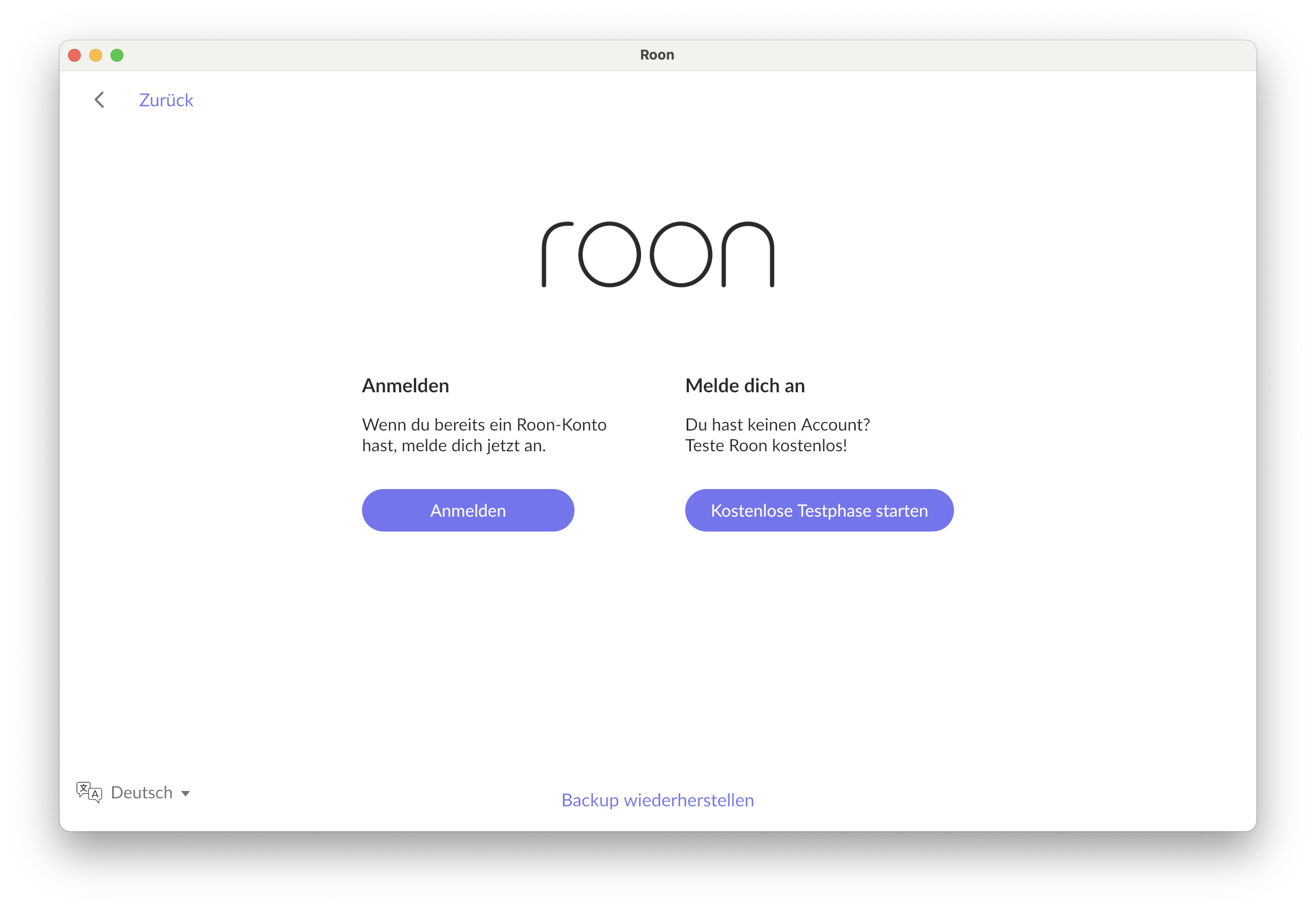Click the Zurück link

[166, 100]
